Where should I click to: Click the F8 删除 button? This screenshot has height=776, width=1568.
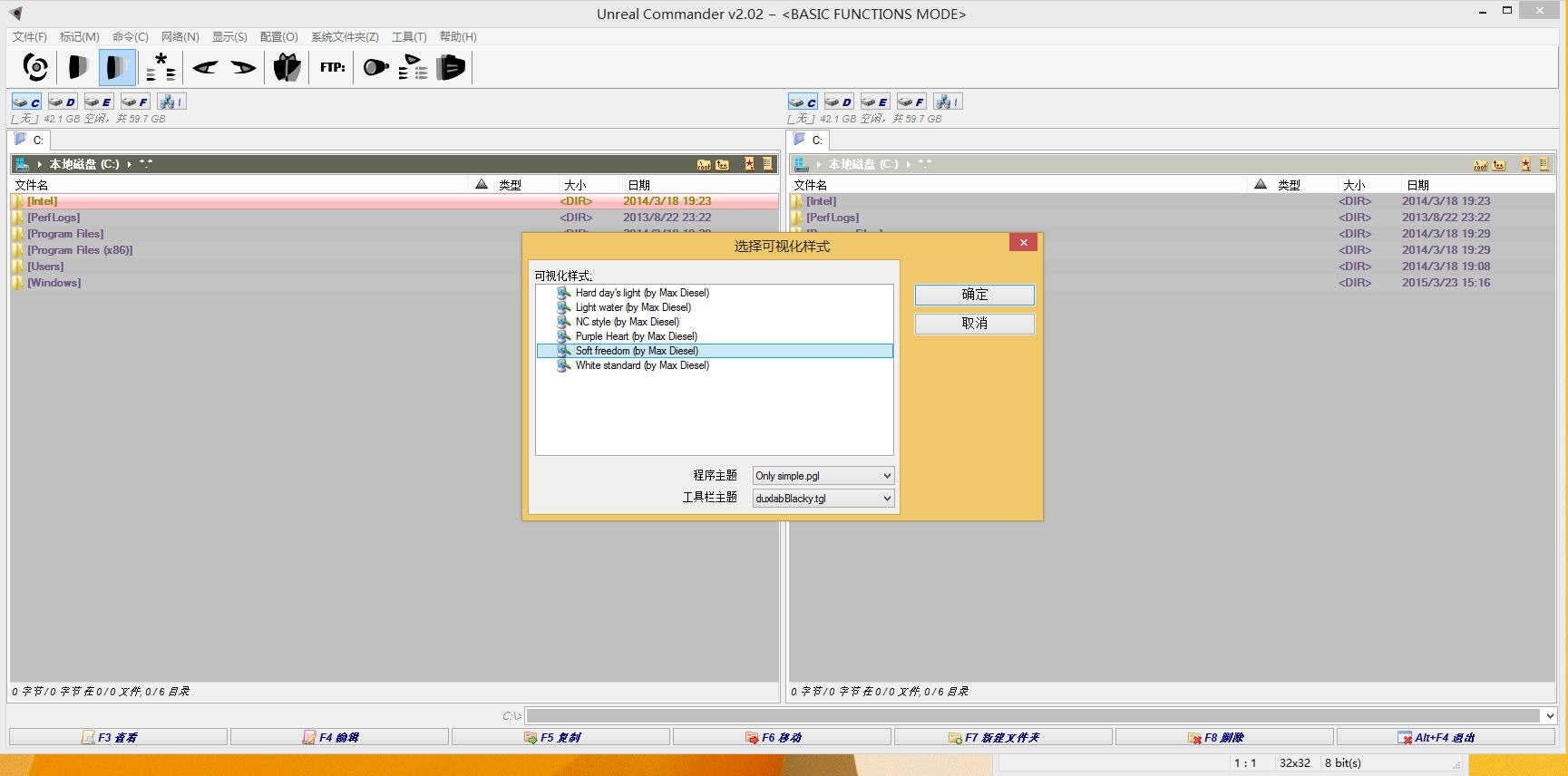(1224, 737)
